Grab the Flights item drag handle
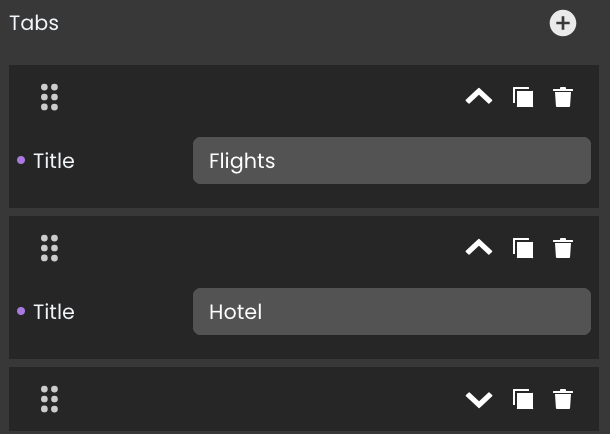This screenshot has height=434, width=610. 49,97
